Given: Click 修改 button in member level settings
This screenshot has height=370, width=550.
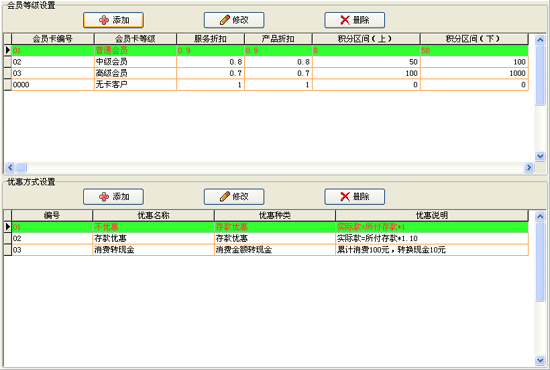Looking at the screenshot, I should (x=234, y=20).
